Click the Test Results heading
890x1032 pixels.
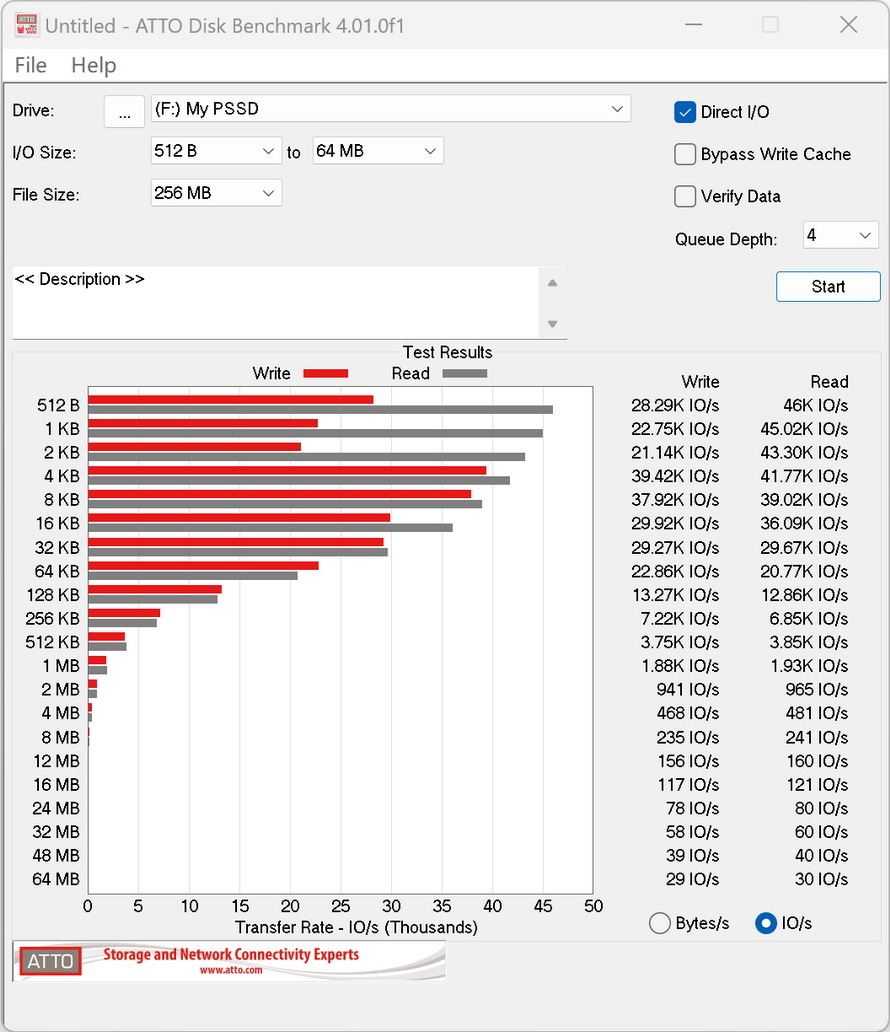point(447,352)
